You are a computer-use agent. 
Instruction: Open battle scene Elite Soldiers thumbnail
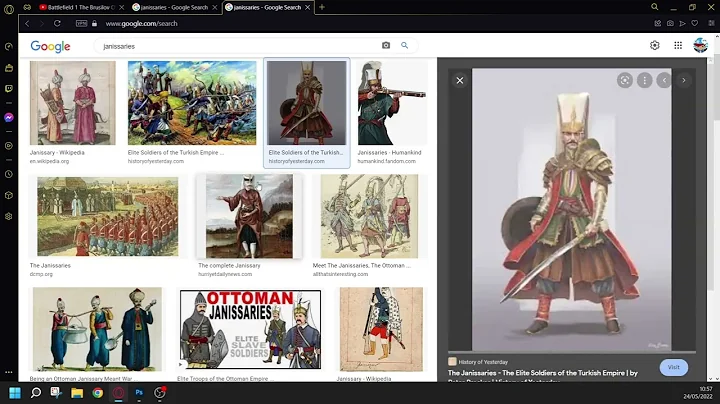(192, 103)
